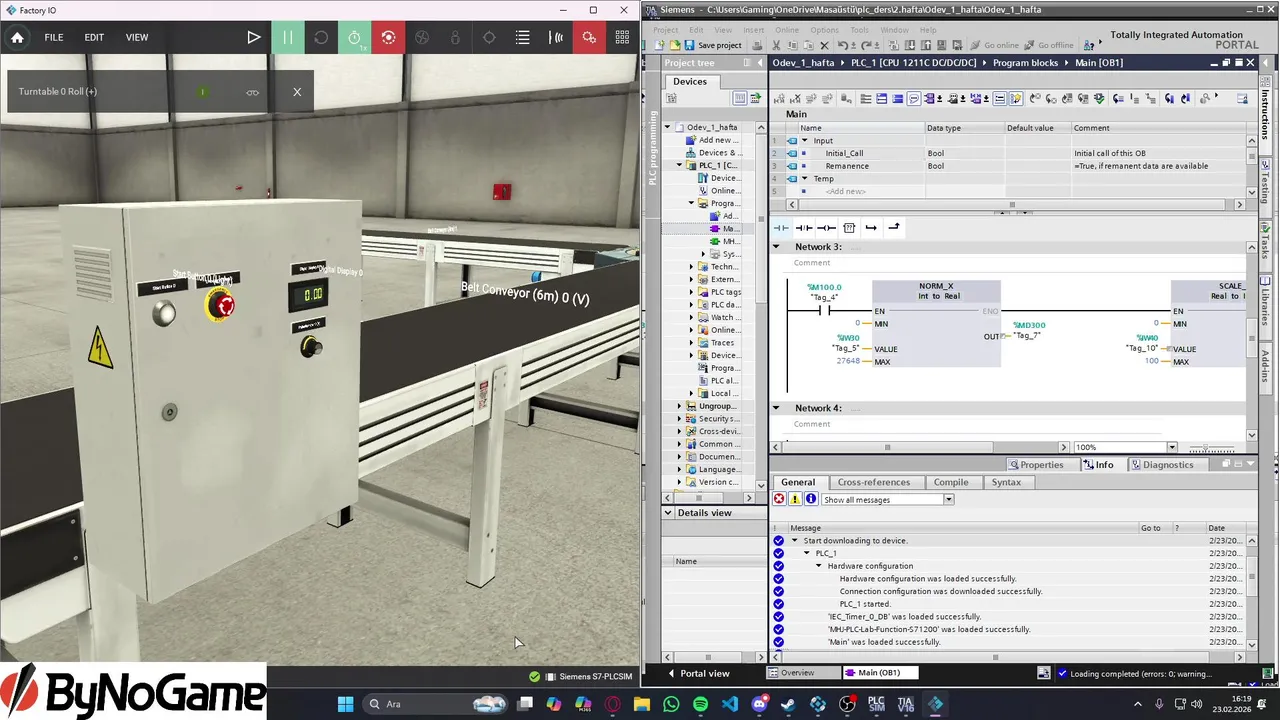Open the Factory IO parts palette grid icon
The image size is (1280, 720).
point(623,37)
